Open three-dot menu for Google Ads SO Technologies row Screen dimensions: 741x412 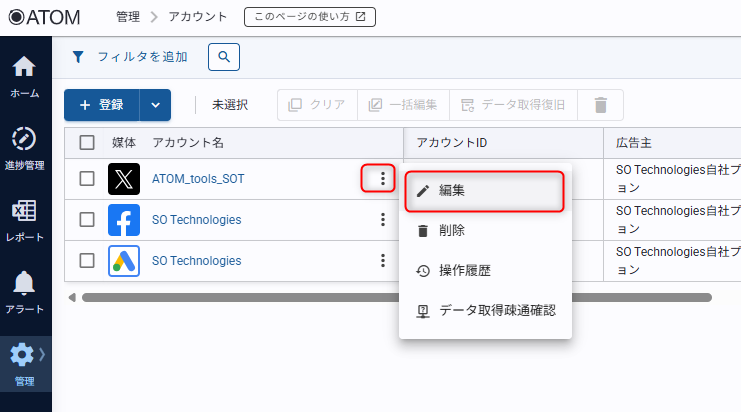[x=382, y=261]
